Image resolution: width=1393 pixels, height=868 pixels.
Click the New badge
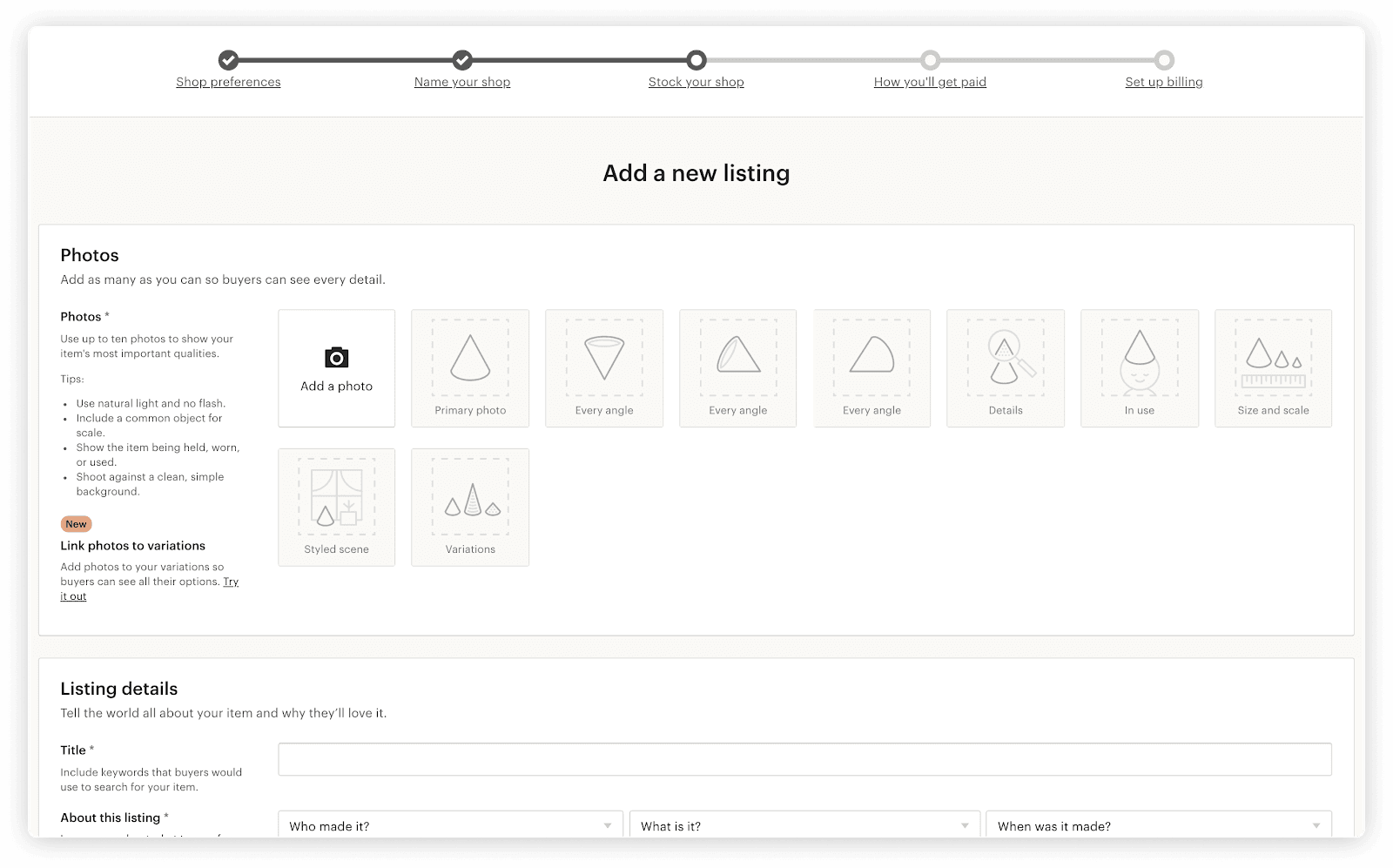tap(76, 524)
